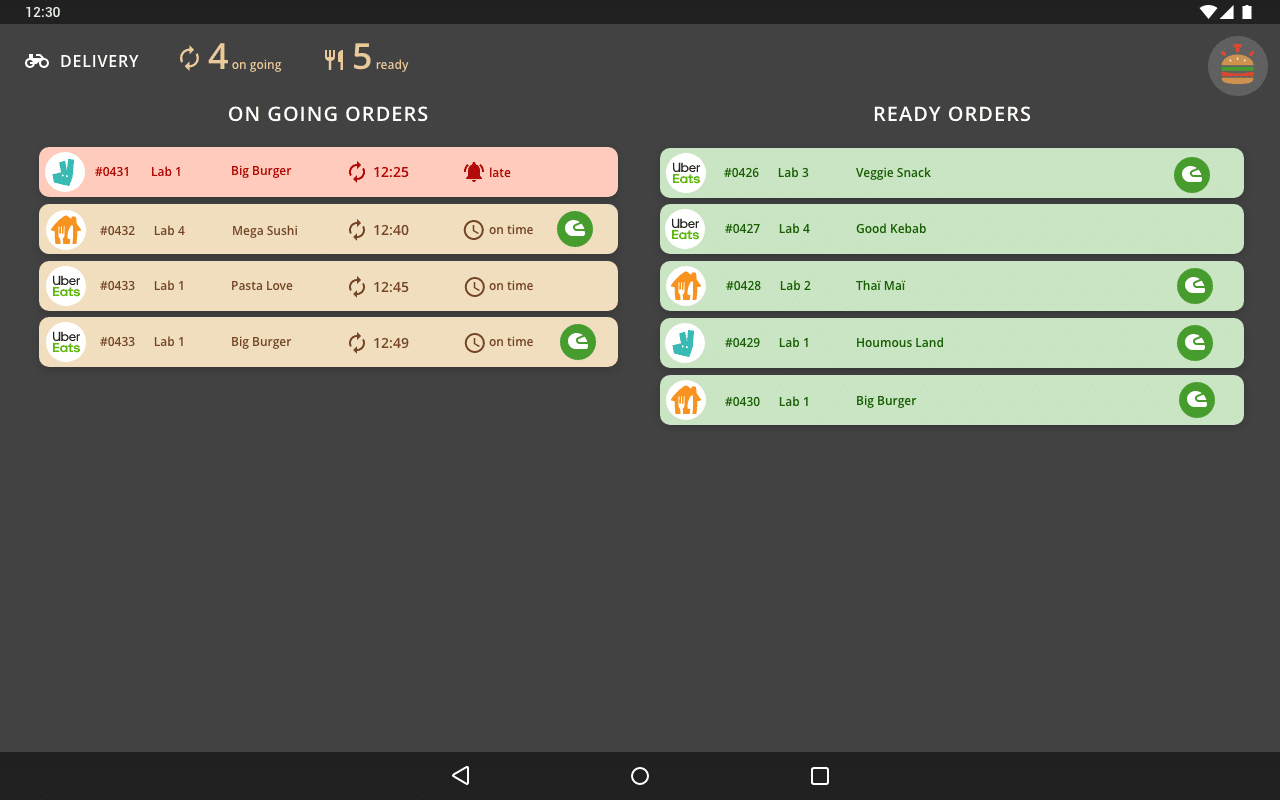
Task: Tap the Android back navigation button
Action: [x=460, y=775]
